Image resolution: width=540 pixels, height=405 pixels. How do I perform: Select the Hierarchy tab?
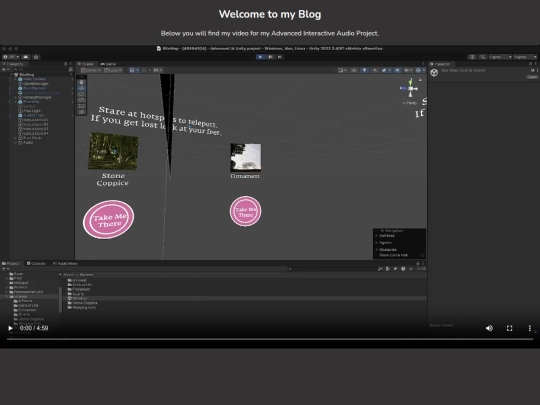click(13, 64)
